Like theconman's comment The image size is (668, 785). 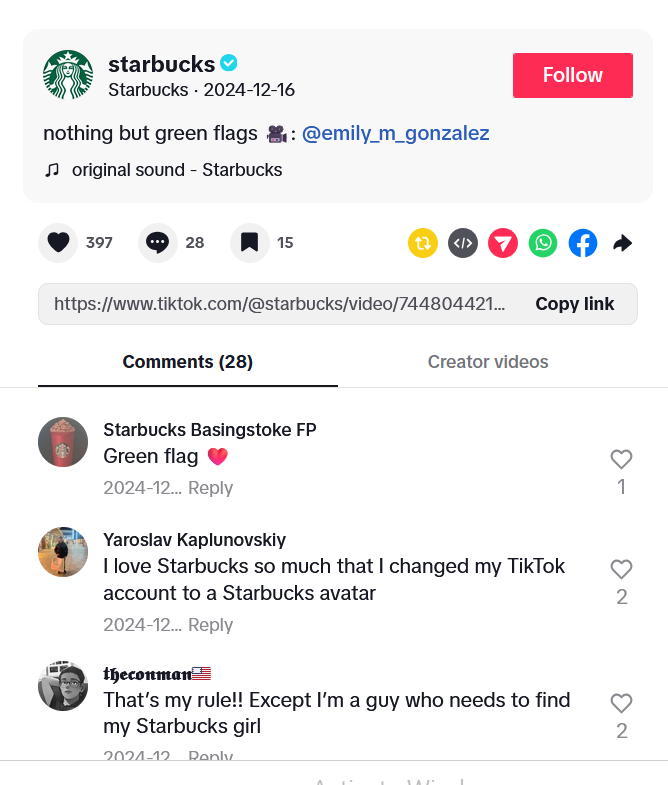(x=621, y=704)
